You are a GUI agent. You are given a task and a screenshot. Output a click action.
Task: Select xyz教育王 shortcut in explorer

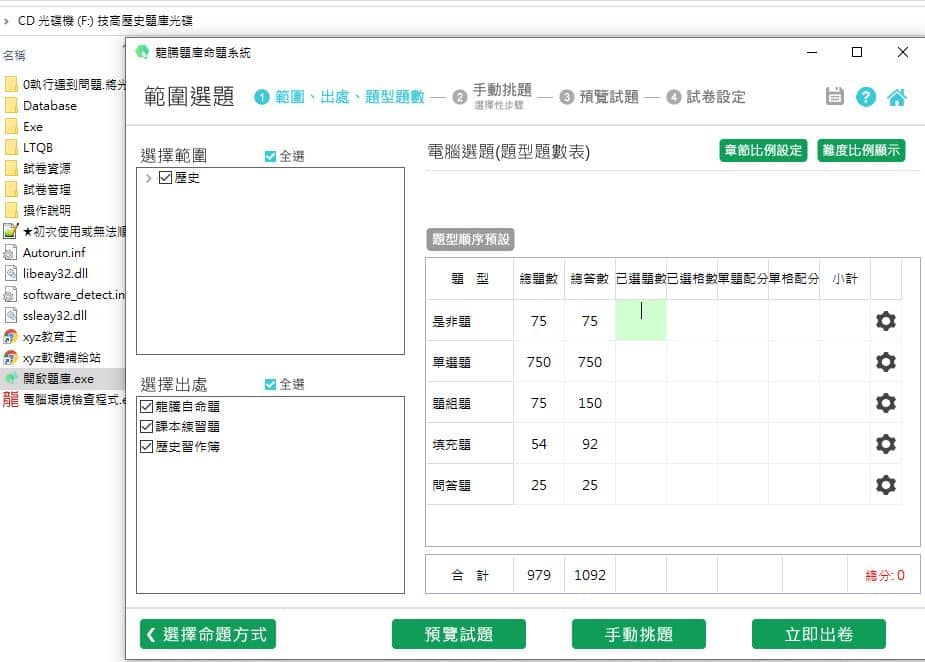coord(50,337)
